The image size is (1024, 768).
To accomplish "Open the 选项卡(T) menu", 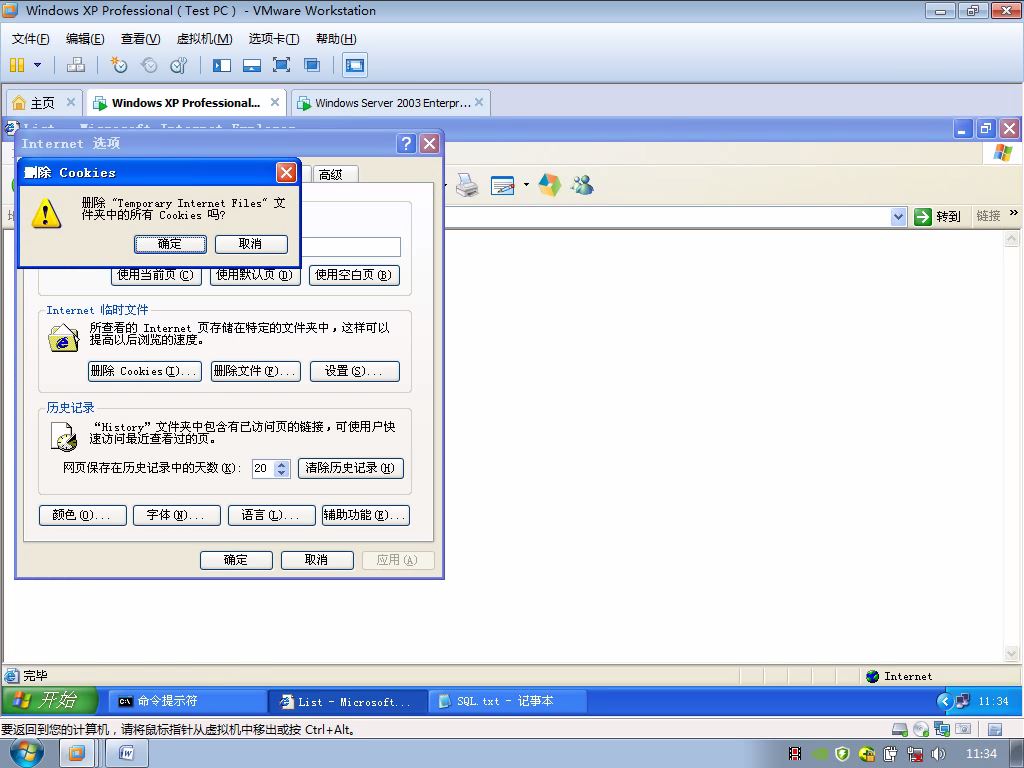I will tap(274, 39).
